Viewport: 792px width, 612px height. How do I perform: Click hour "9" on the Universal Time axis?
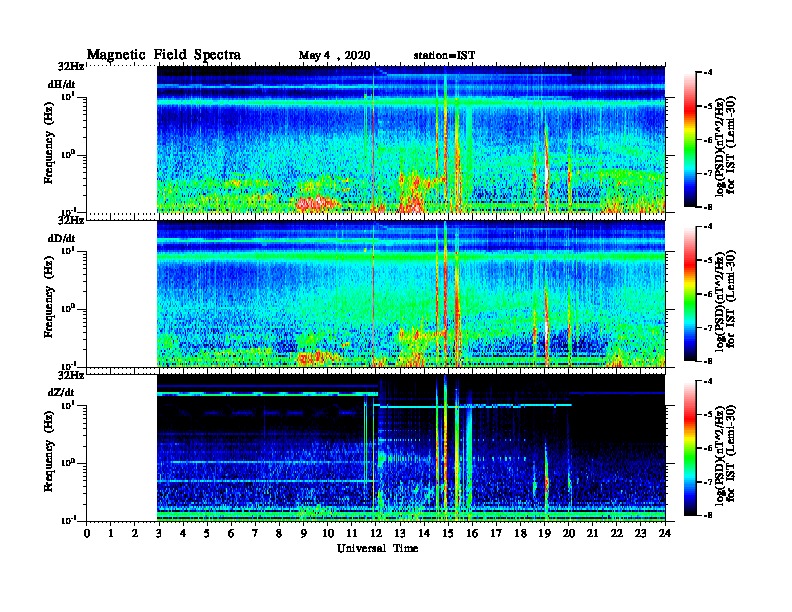point(304,534)
